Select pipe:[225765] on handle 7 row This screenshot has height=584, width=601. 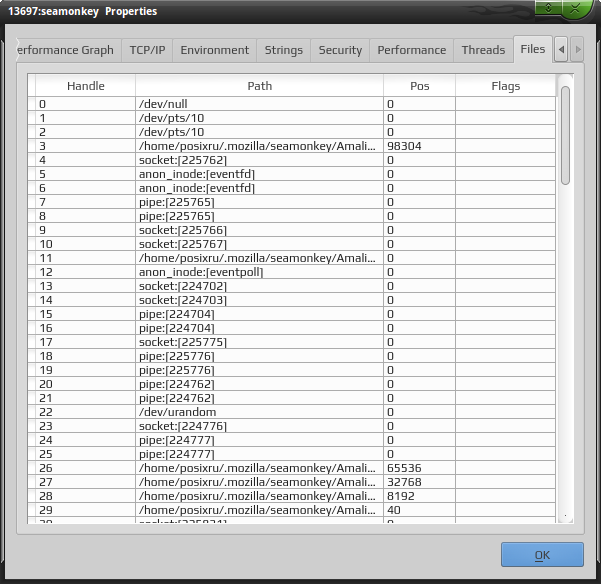(x=177, y=202)
